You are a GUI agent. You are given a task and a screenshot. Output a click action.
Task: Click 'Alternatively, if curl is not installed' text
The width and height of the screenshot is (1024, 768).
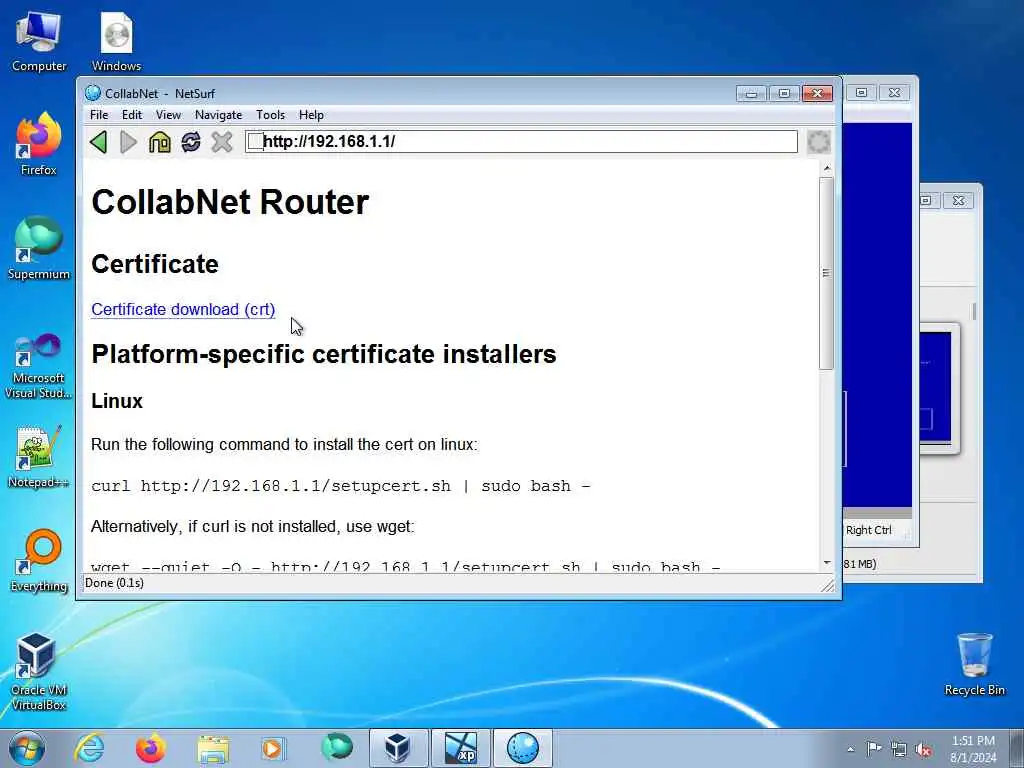253,526
